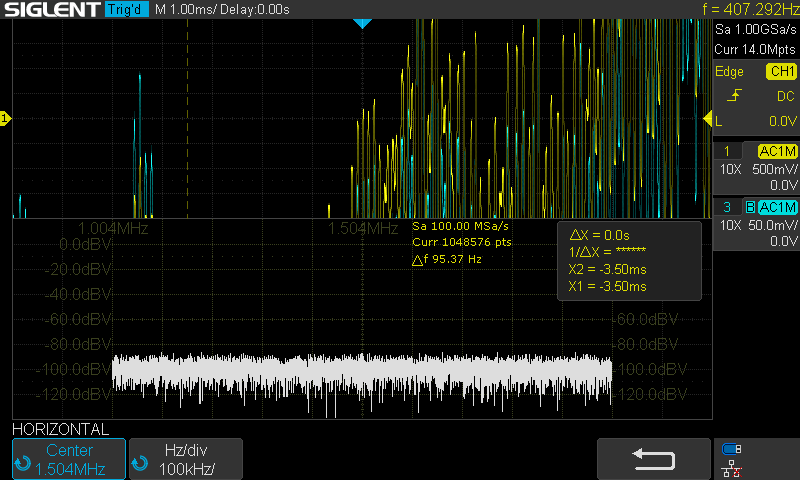This screenshot has width=800, height=480.
Task: Click the SIGLENT logo
Action: [52, 9]
